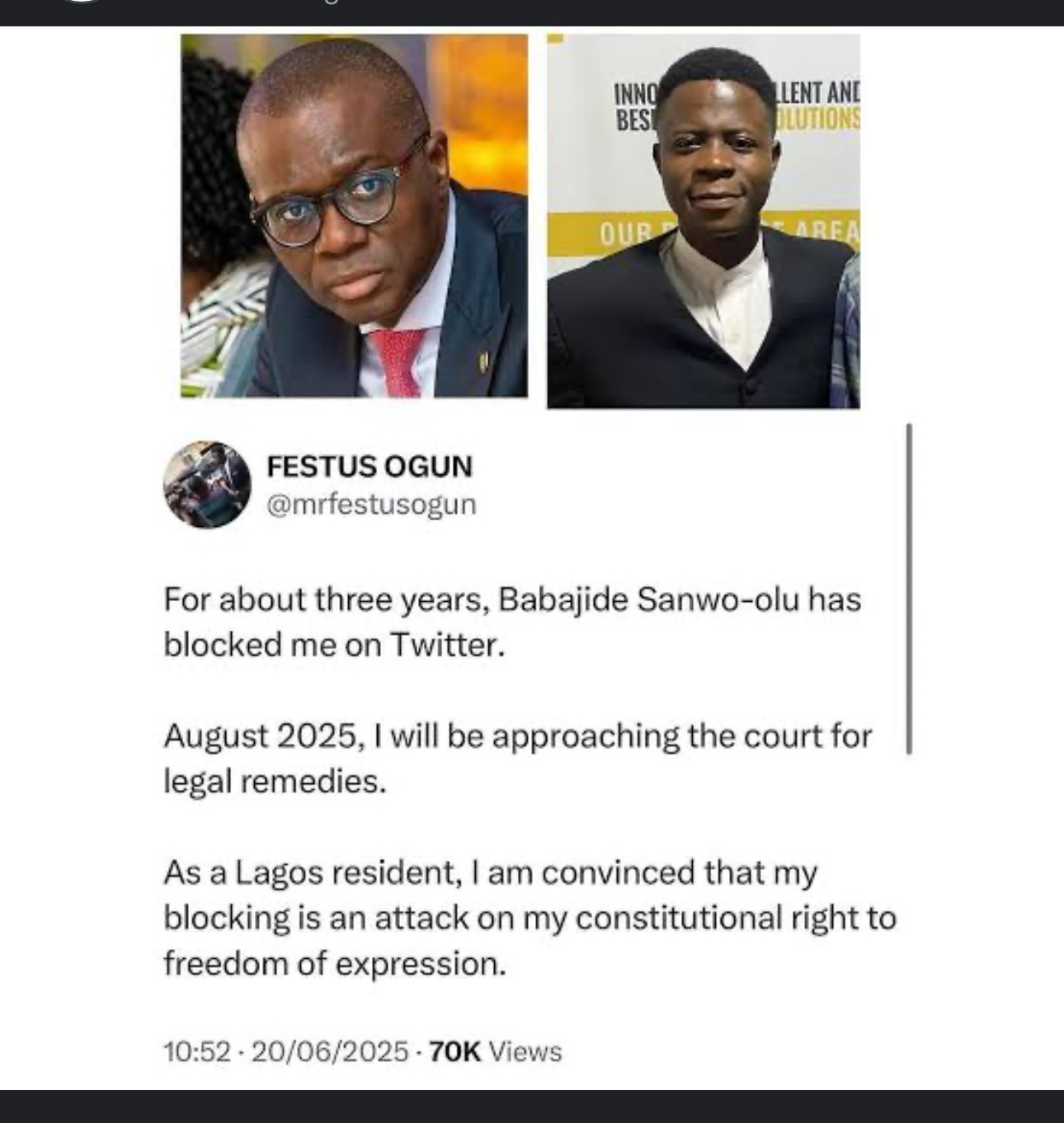Open the photo of the man wearing glasses
1064x1123 pixels.
[x=354, y=216]
